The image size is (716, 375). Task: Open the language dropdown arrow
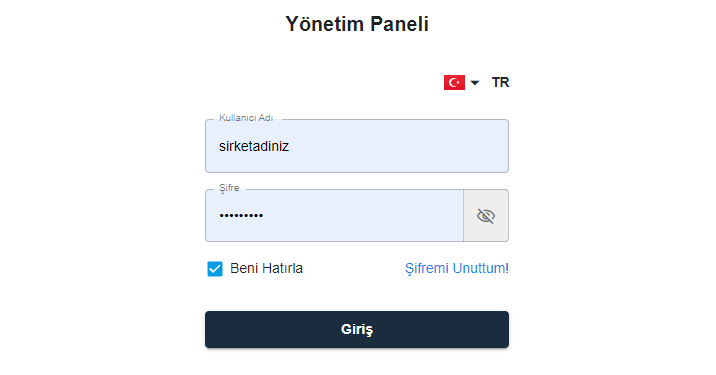click(475, 83)
